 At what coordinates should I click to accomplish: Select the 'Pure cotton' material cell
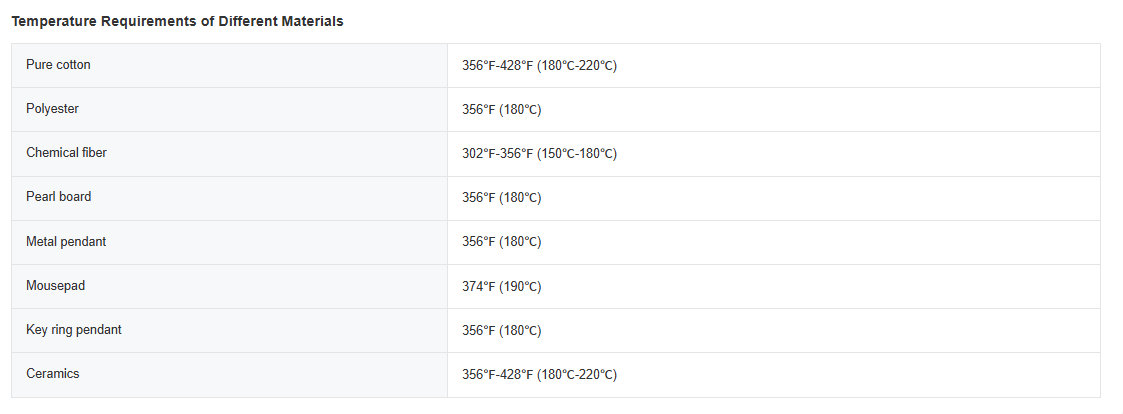(x=58, y=65)
